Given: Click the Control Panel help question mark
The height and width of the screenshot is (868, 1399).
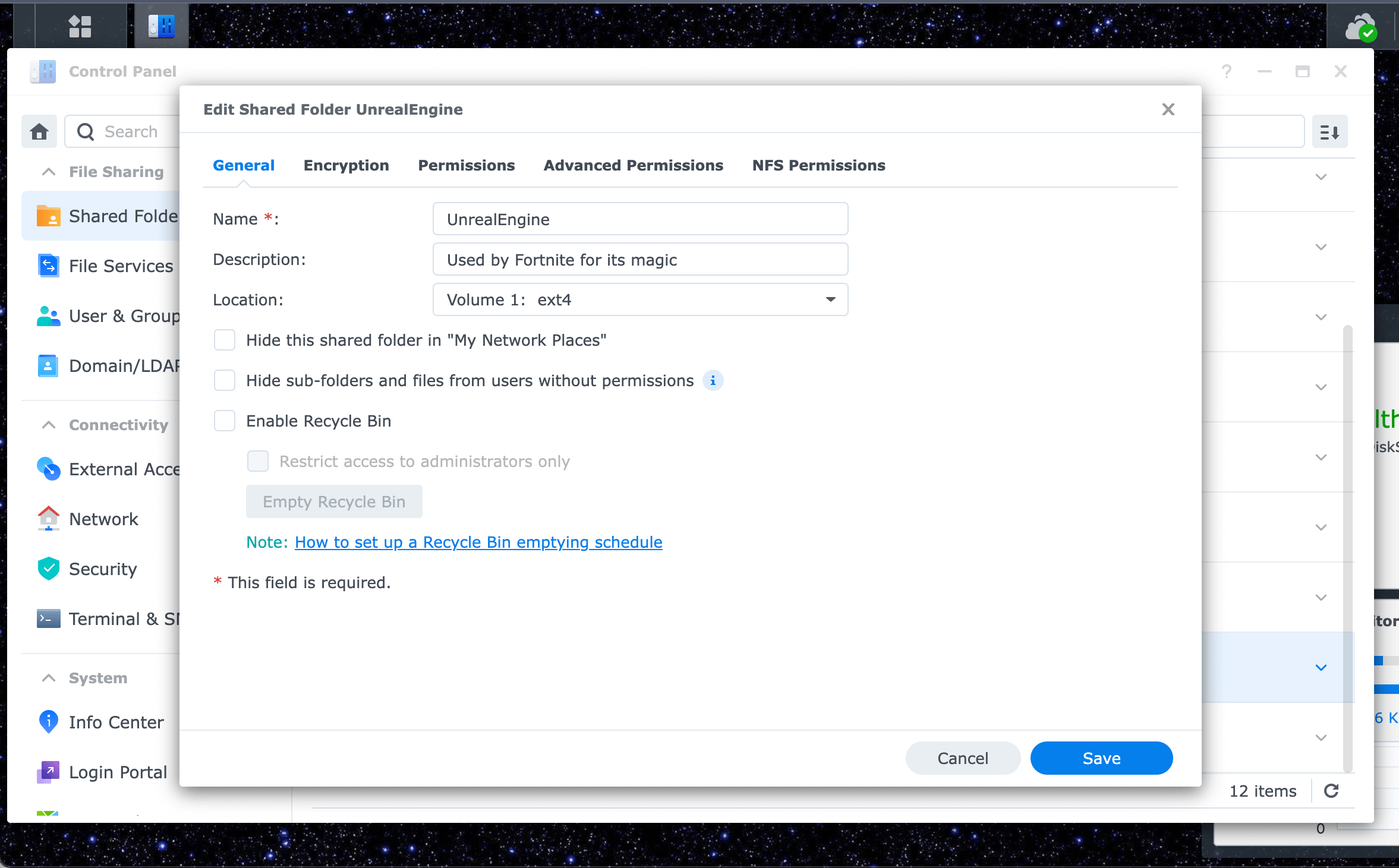Looking at the screenshot, I should 1227,71.
